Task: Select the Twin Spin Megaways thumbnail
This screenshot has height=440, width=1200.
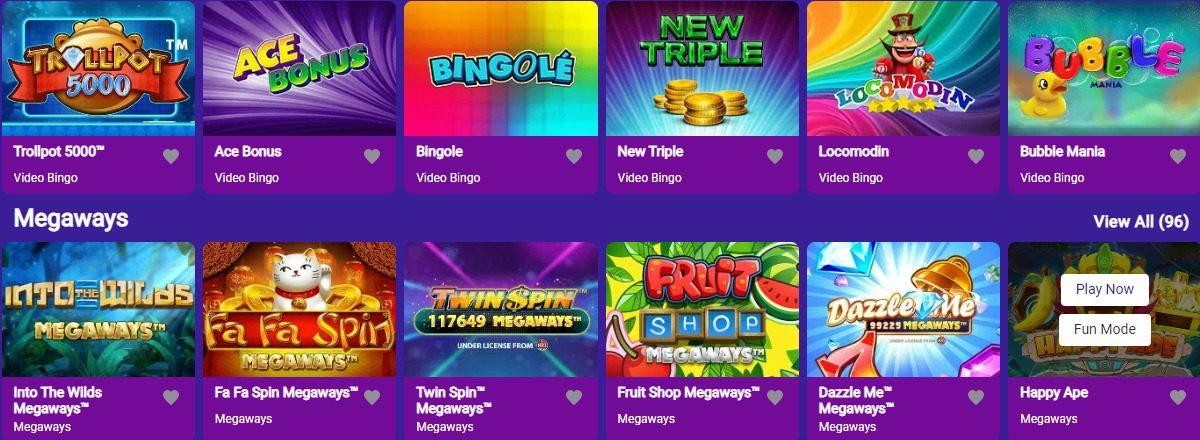Action: click(x=501, y=309)
